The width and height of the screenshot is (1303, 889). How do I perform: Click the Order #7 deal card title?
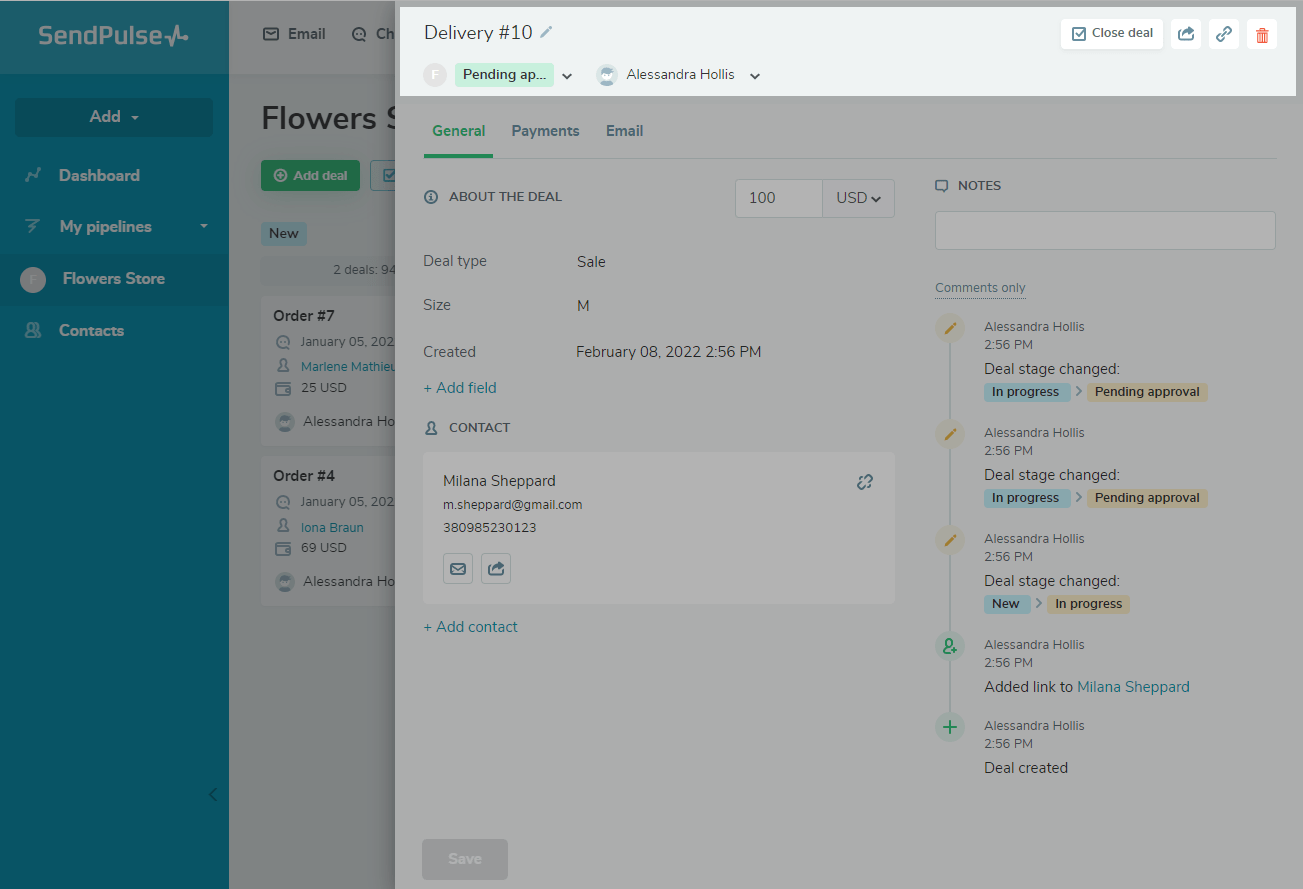(x=304, y=316)
